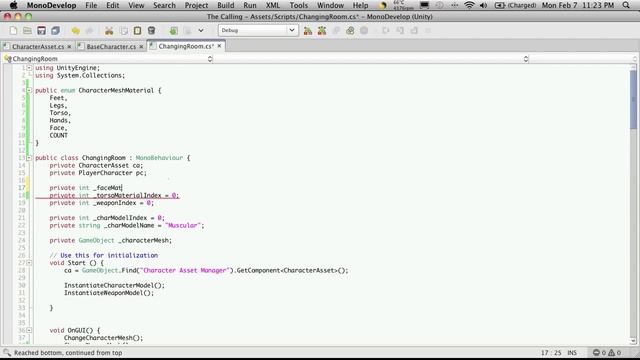Click the green navigate back icon

173,31
